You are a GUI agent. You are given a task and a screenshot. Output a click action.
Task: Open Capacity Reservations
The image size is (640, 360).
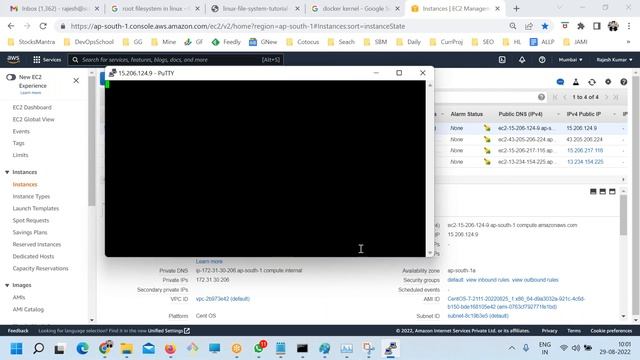coord(40,269)
